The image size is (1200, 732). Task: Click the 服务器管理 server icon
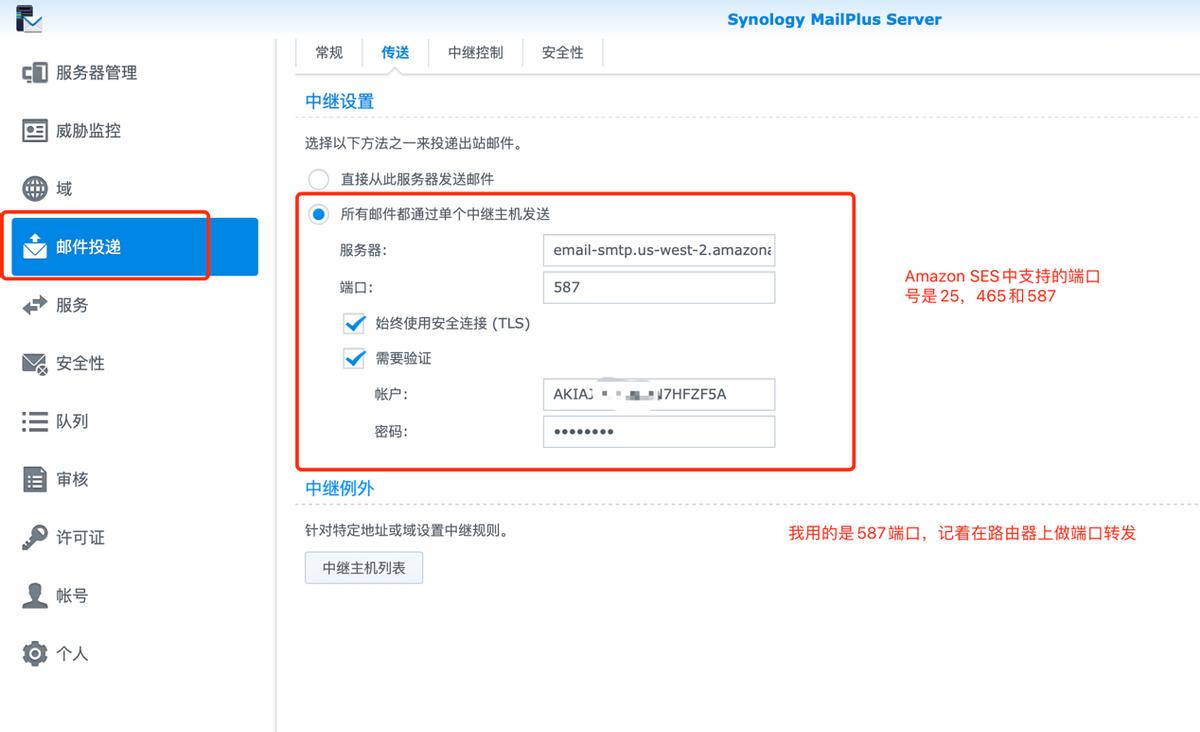point(35,73)
